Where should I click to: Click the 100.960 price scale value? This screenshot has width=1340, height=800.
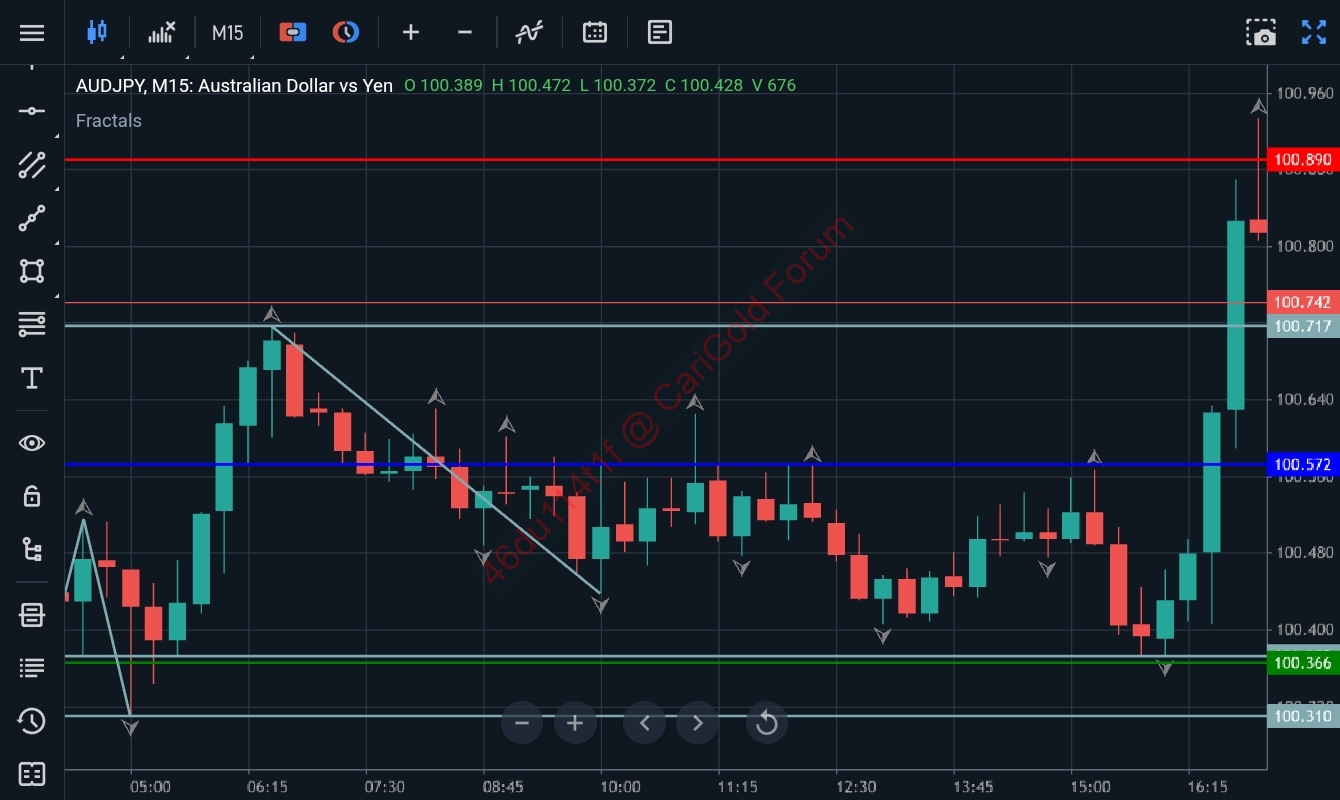coord(1305,93)
